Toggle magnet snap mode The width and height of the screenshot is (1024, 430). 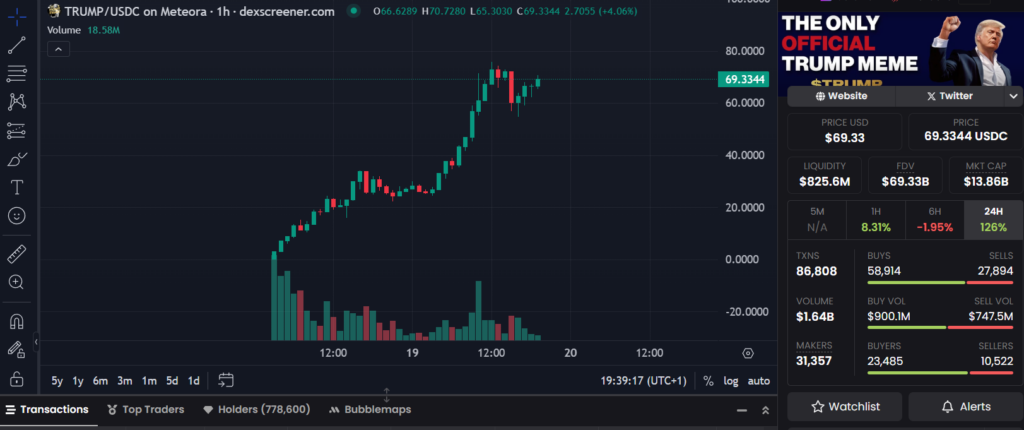16,322
